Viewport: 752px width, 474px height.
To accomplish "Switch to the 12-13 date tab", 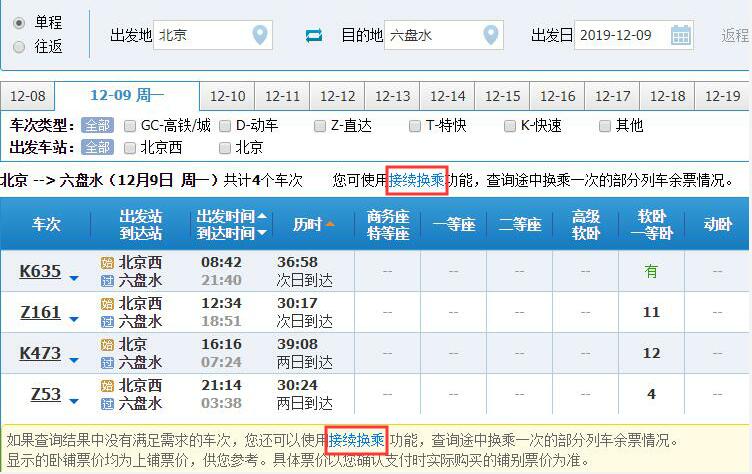I will coord(392,96).
